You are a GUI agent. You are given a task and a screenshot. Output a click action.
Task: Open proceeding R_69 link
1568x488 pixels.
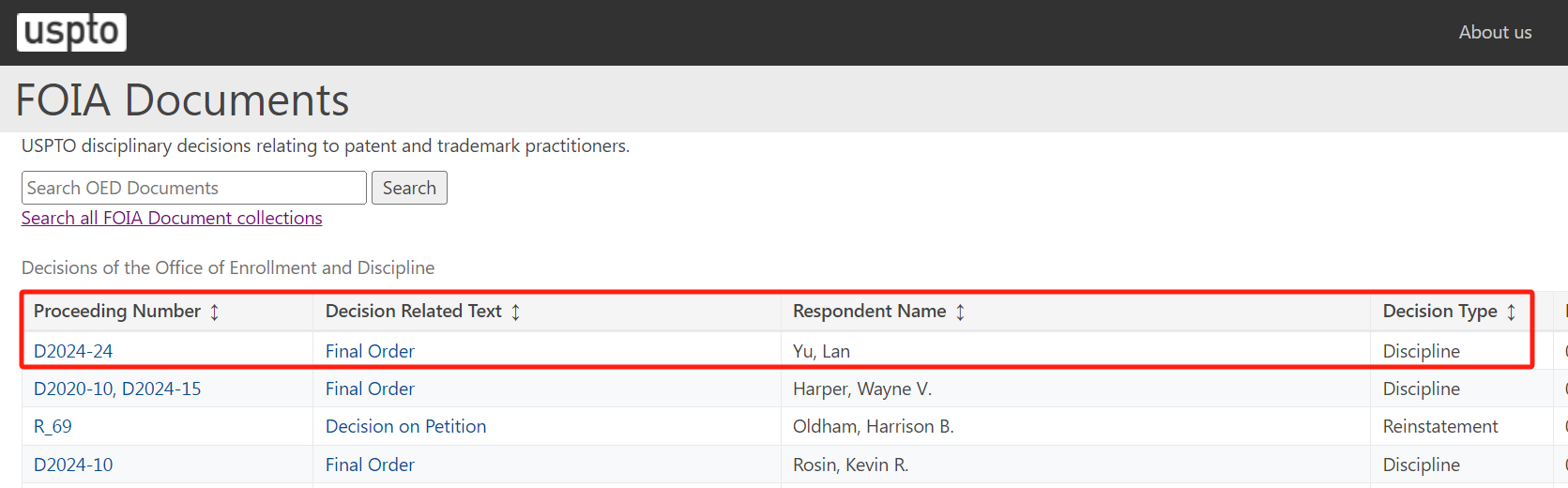(x=53, y=426)
